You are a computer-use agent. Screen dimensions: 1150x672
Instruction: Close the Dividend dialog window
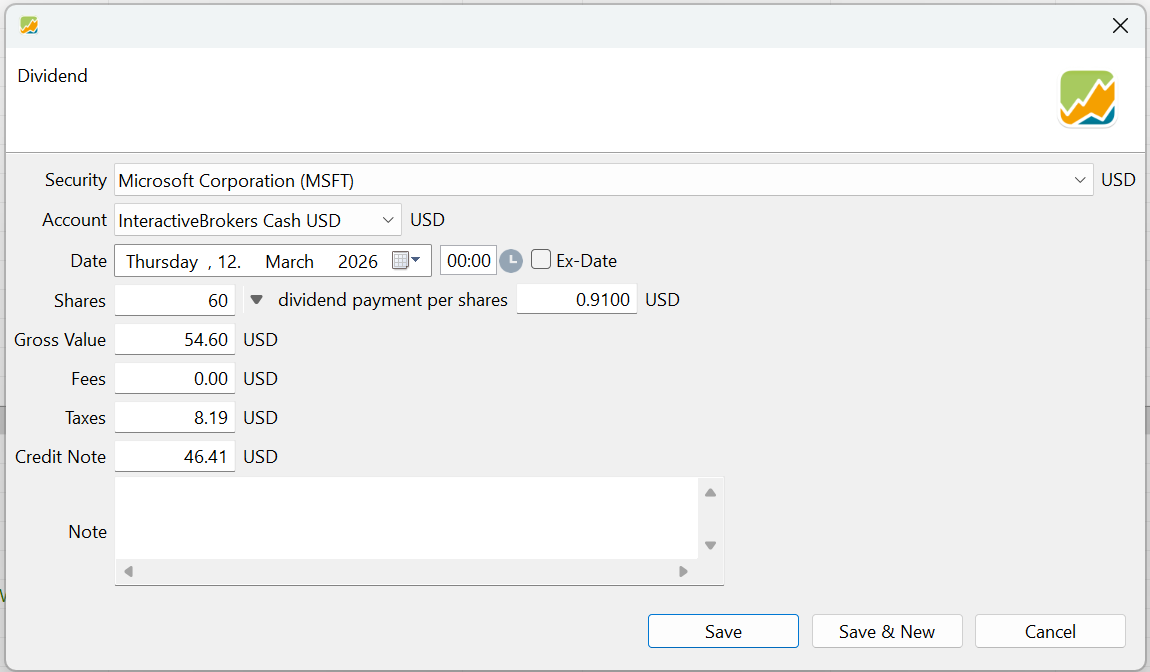pyautogui.click(x=1120, y=26)
